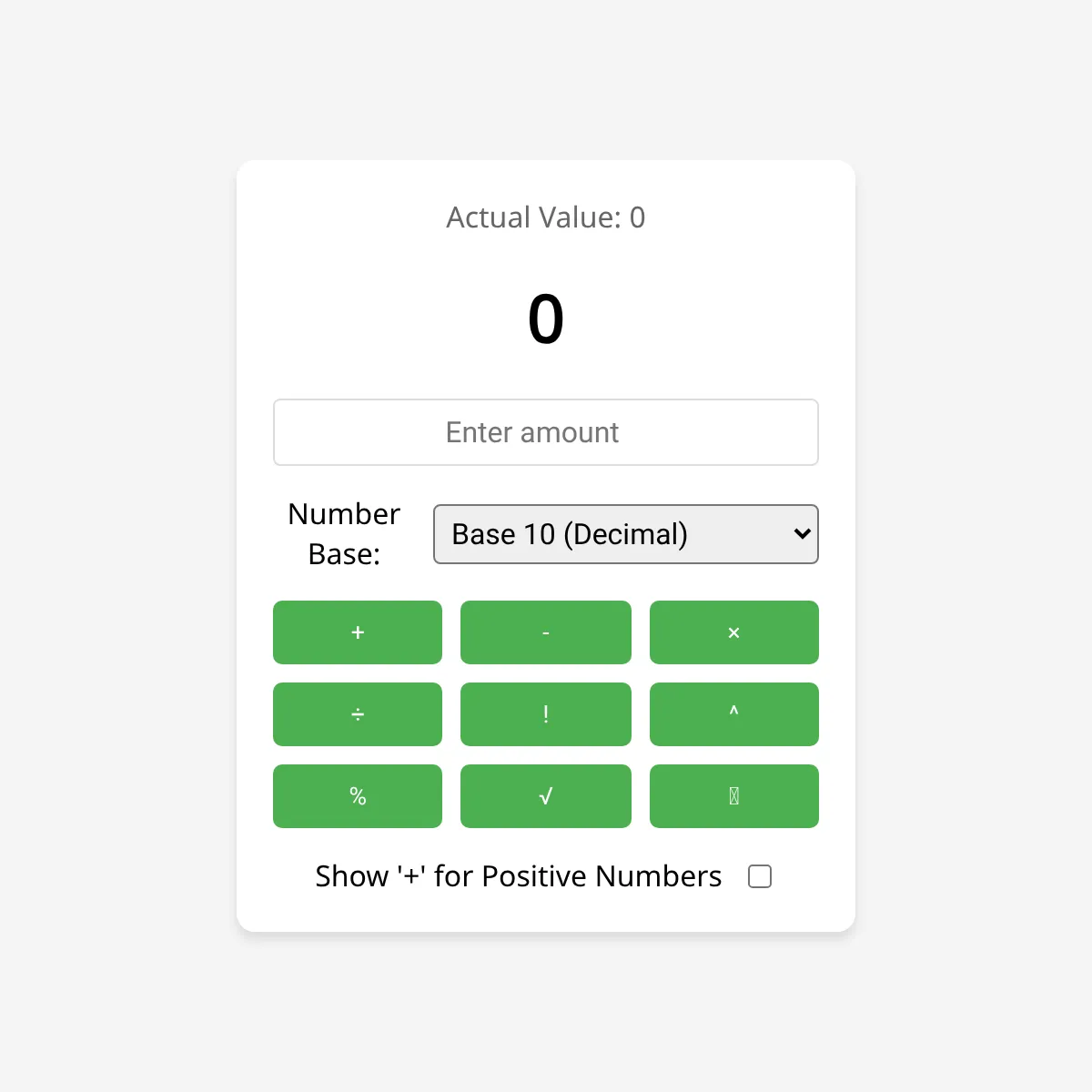Viewport: 1092px width, 1092px height.
Task: Open the Number Base dropdown
Action: [x=625, y=534]
